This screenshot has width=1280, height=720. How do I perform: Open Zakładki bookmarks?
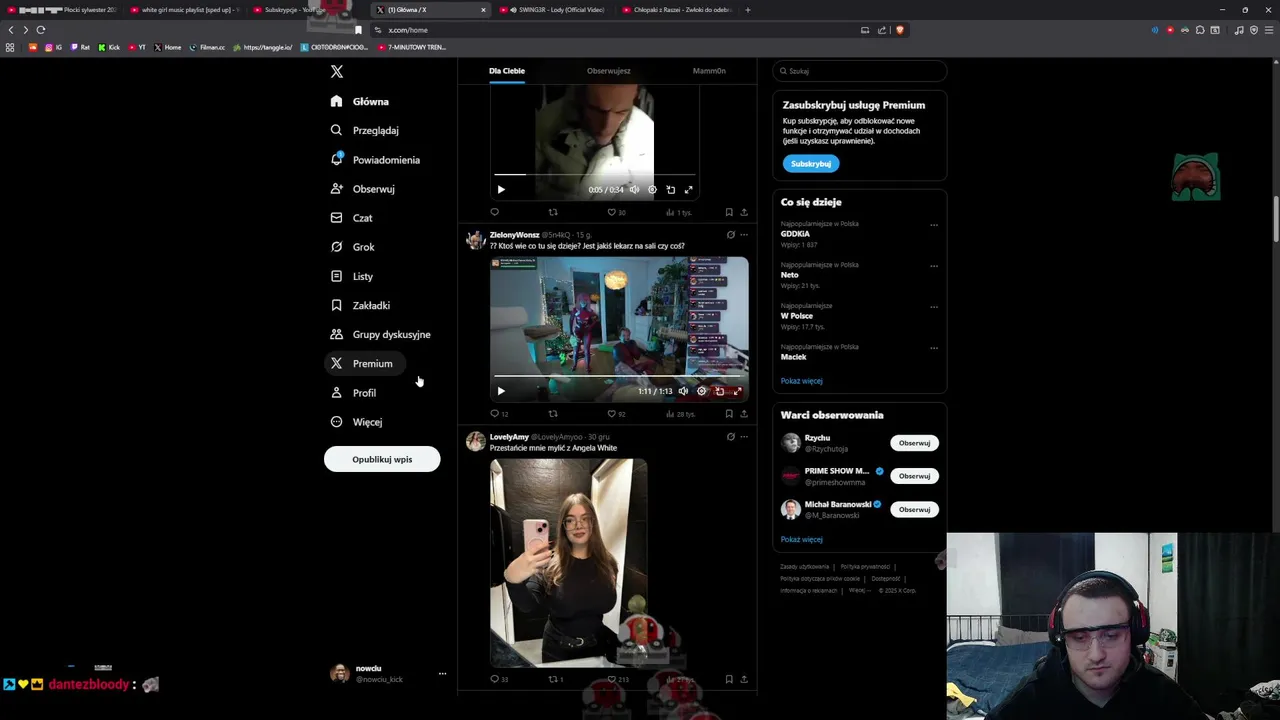(x=360, y=305)
